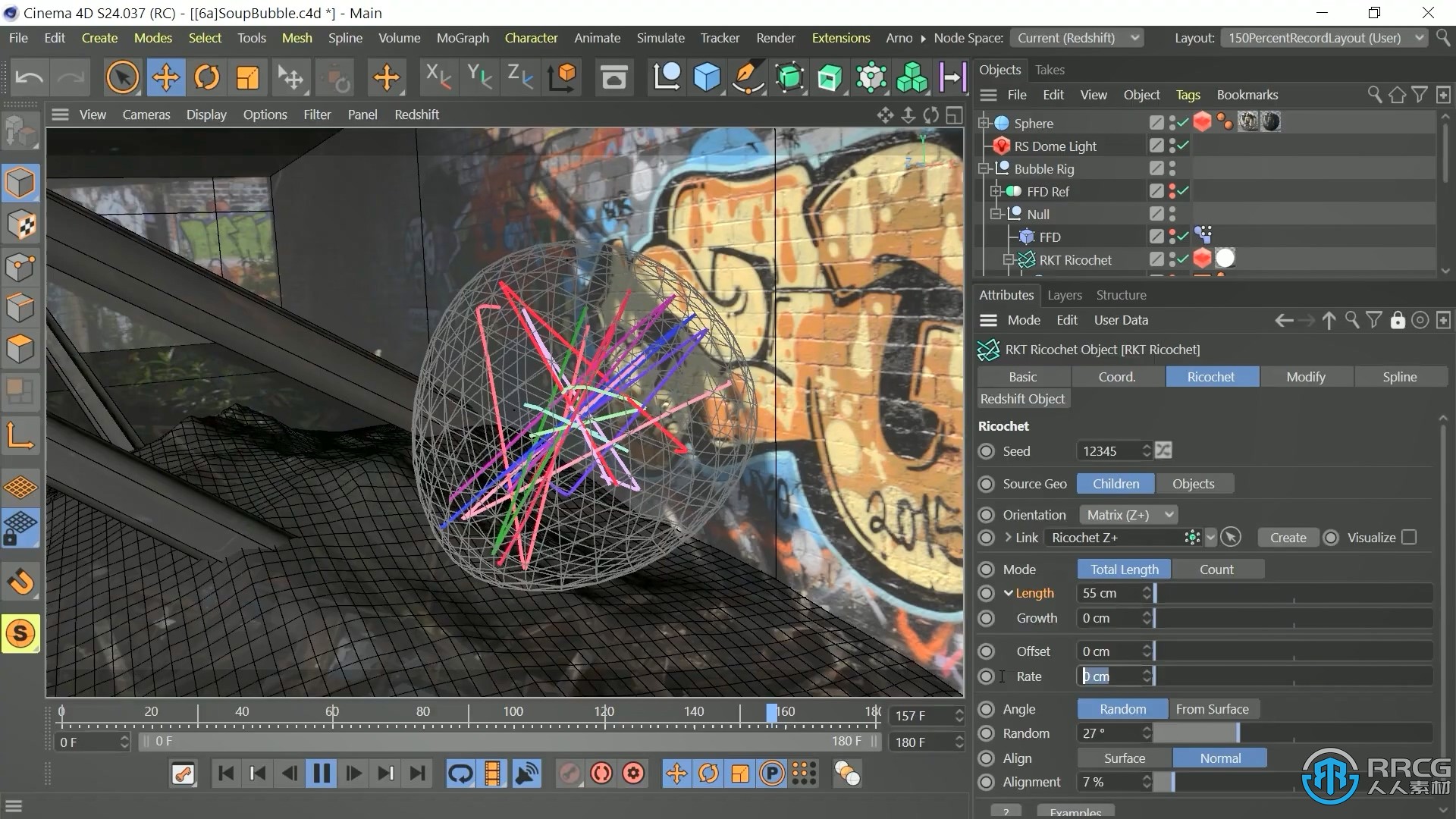
Task: Toggle Y axis lock
Action: [479, 77]
